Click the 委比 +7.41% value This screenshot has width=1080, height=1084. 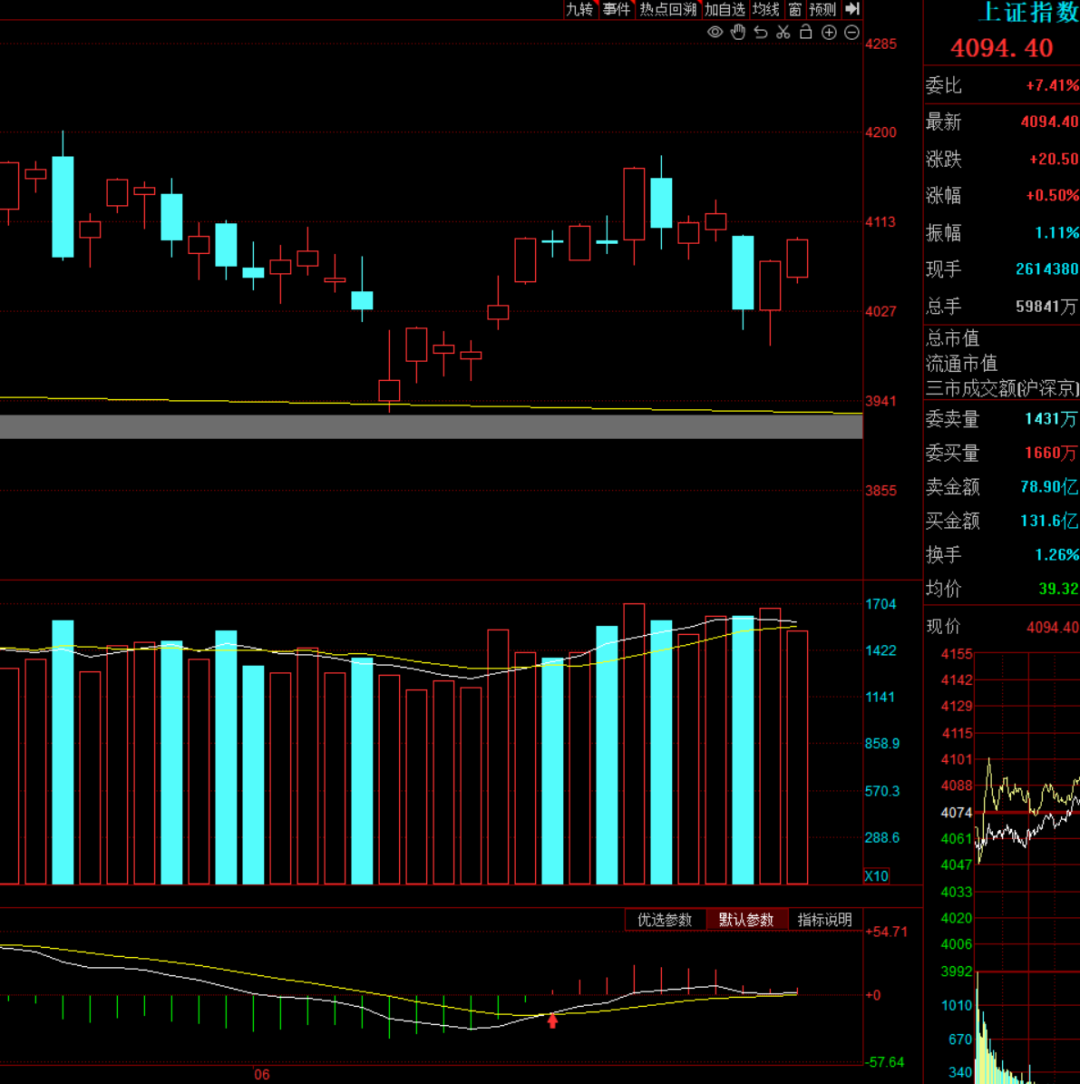(x=1052, y=86)
